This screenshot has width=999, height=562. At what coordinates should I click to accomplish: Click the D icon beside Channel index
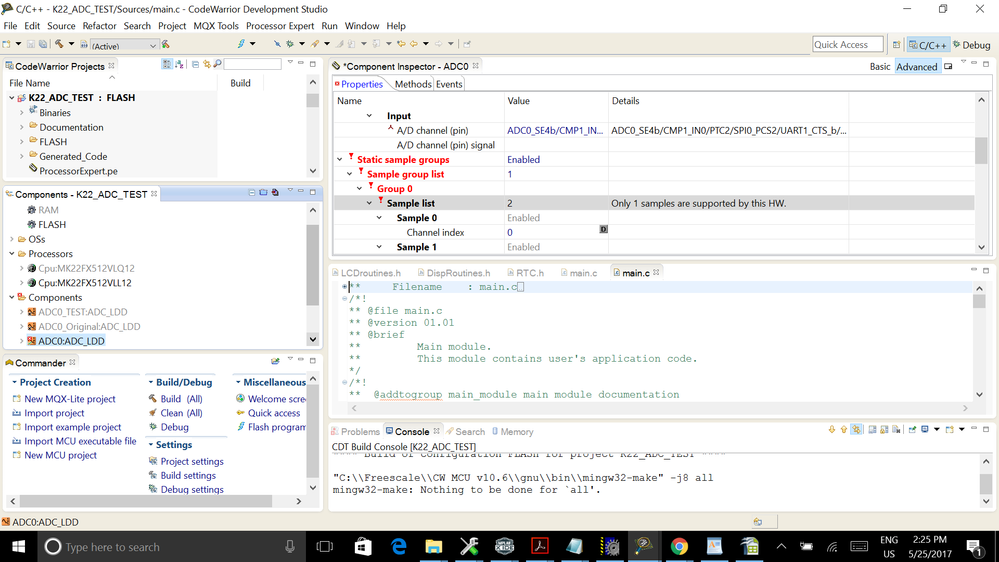pyautogui.click(x=603, y=230)
